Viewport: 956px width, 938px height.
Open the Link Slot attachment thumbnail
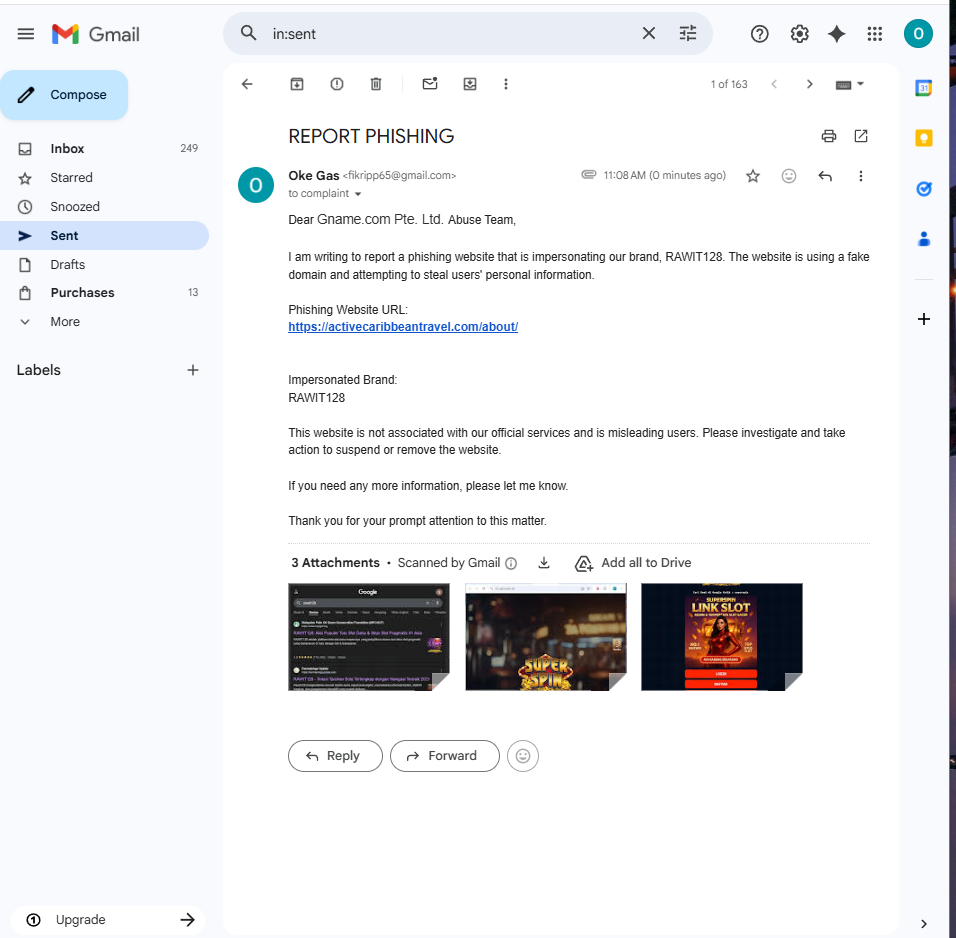pyautogui.click(x=722, y=637)
